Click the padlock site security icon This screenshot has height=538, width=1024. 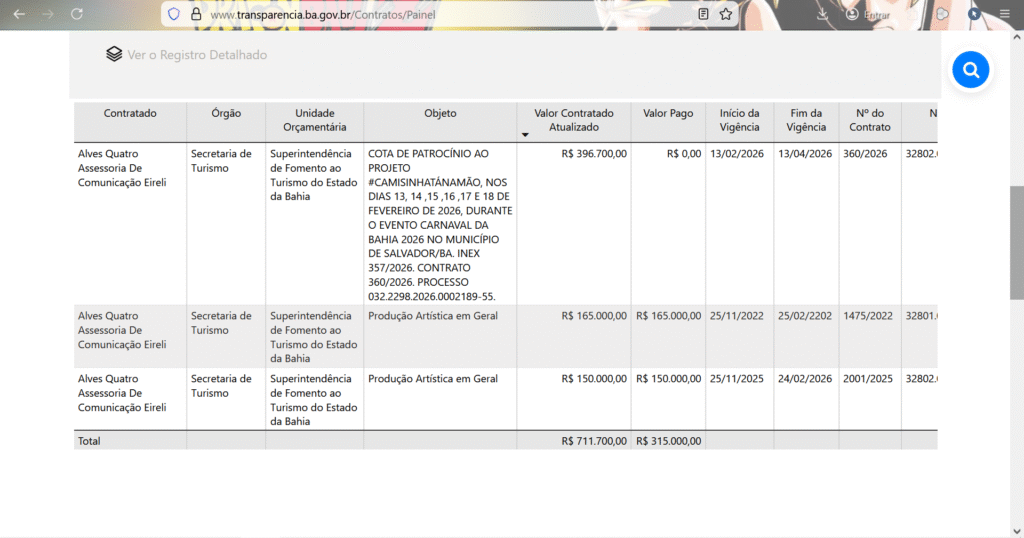pyautogui.click(x=196, y=15)
